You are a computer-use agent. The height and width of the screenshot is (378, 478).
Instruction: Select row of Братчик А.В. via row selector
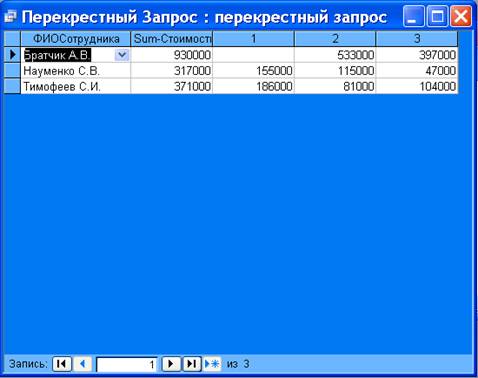click(x=12, y=55)
